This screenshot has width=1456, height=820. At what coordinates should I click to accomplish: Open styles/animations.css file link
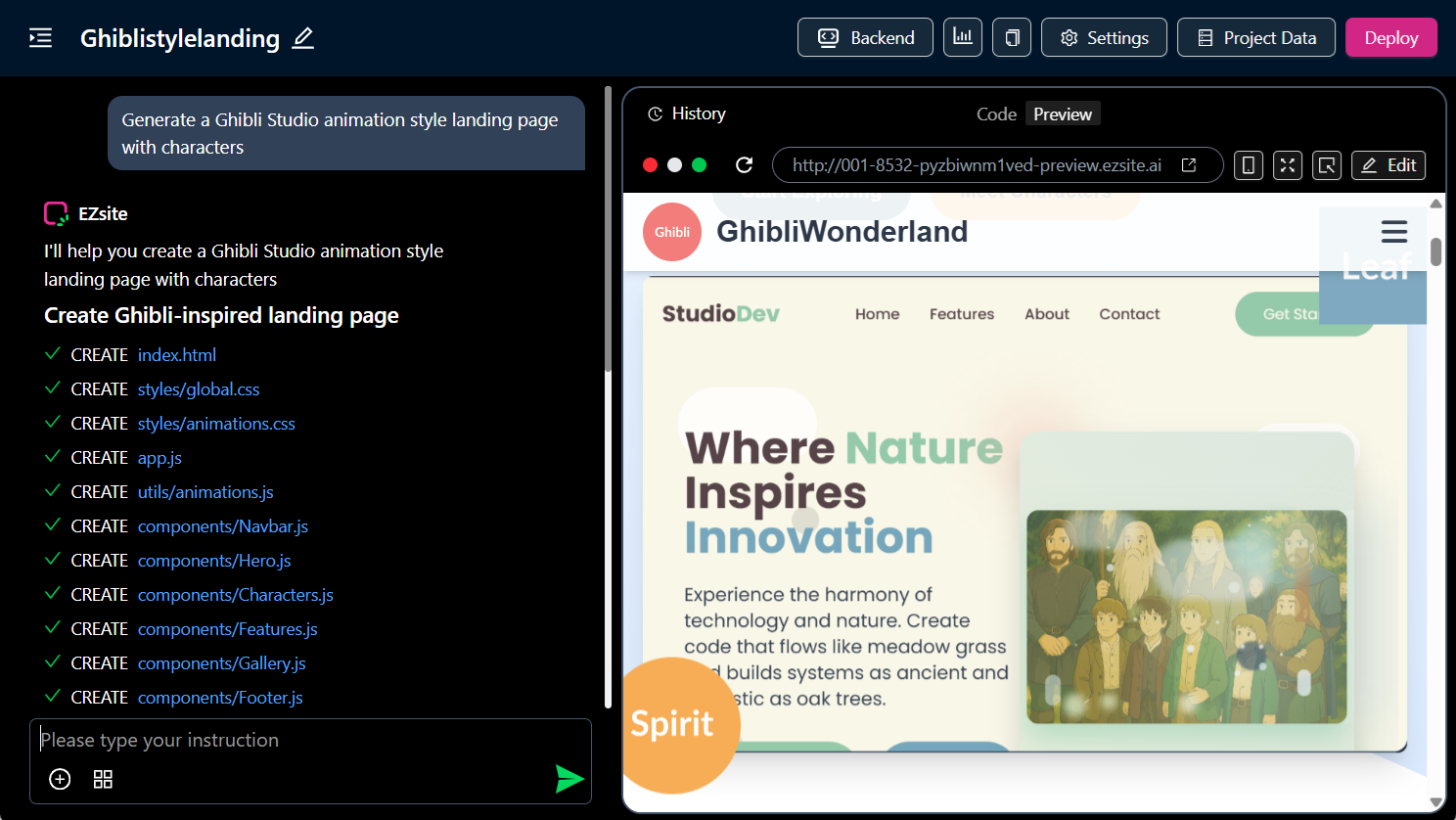(216, 424)
